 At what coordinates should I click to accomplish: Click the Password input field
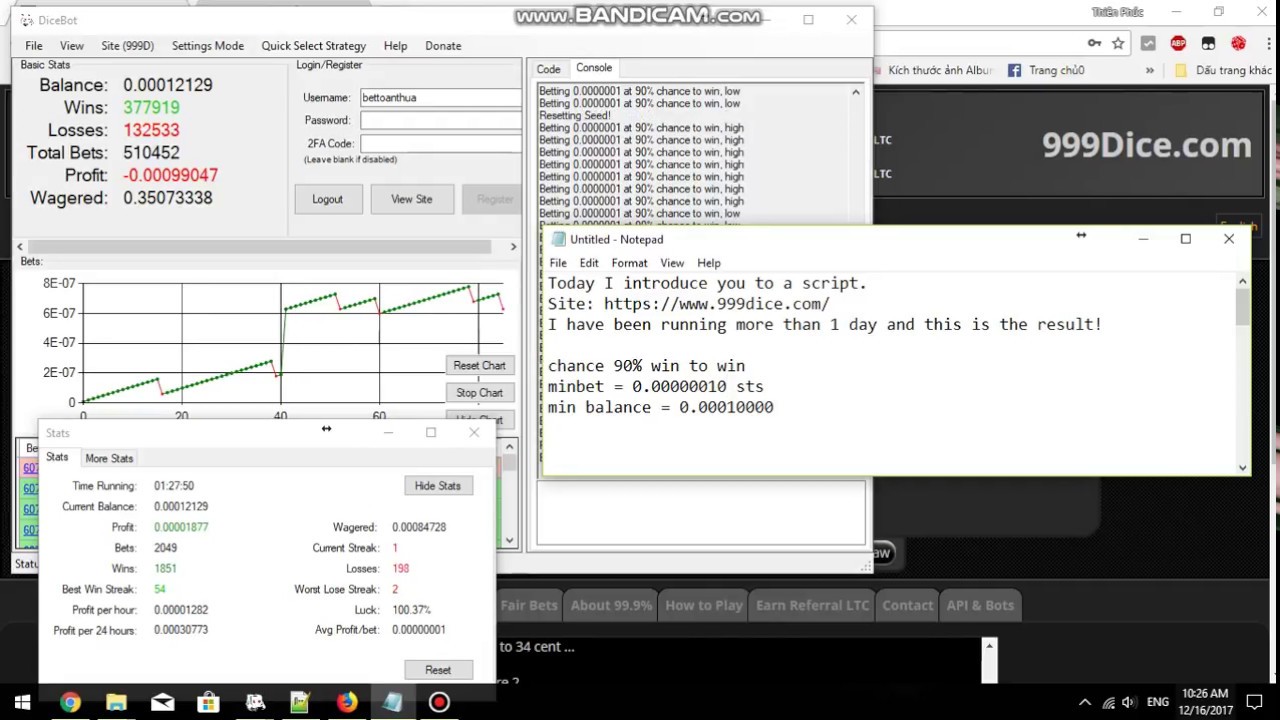coord(440,120)
